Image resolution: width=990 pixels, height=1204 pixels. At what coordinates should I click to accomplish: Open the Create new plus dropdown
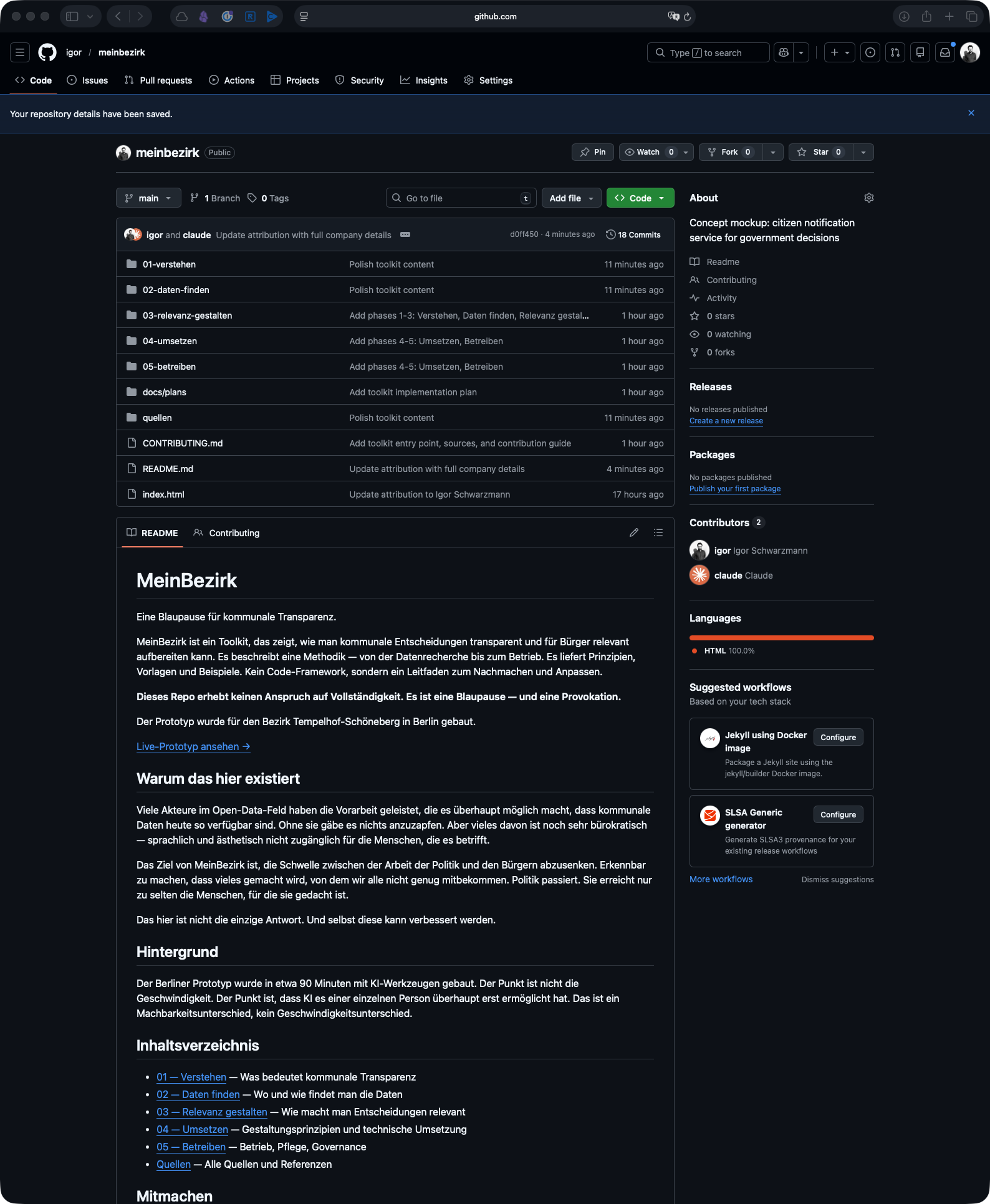point(840,52)
